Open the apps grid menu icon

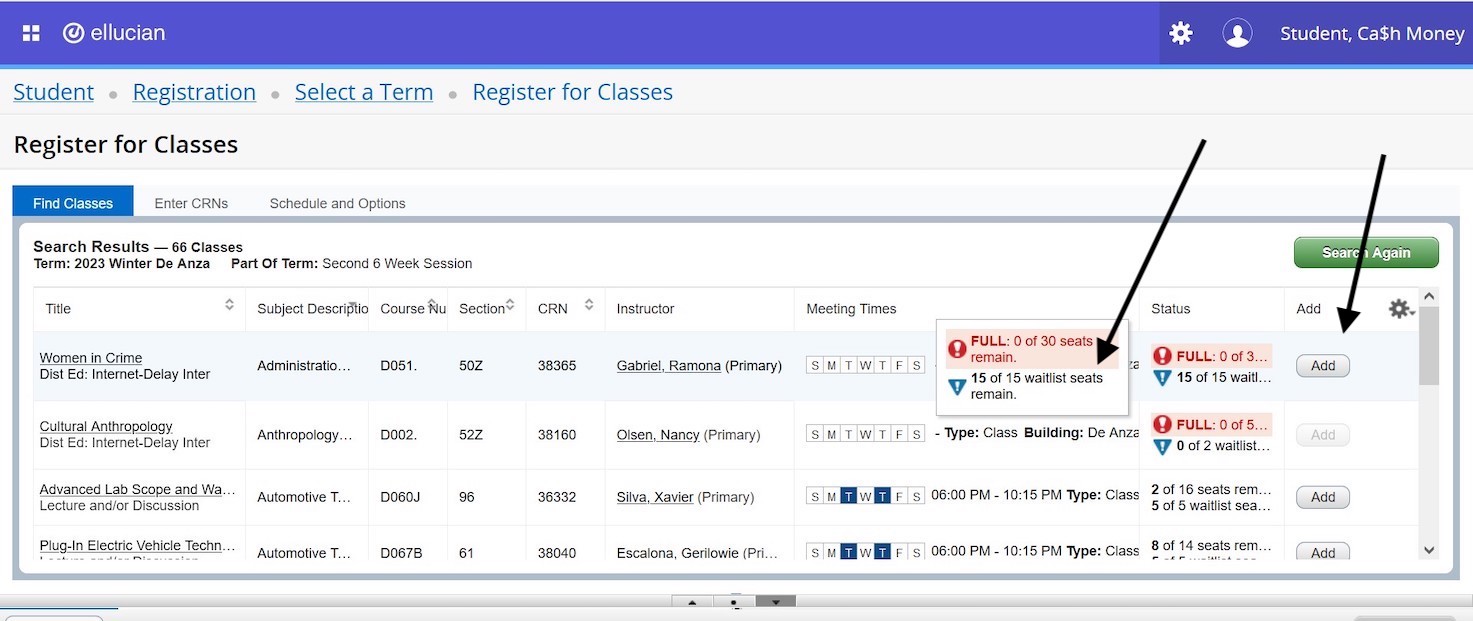pyautogui.click(x=31, y=33)
